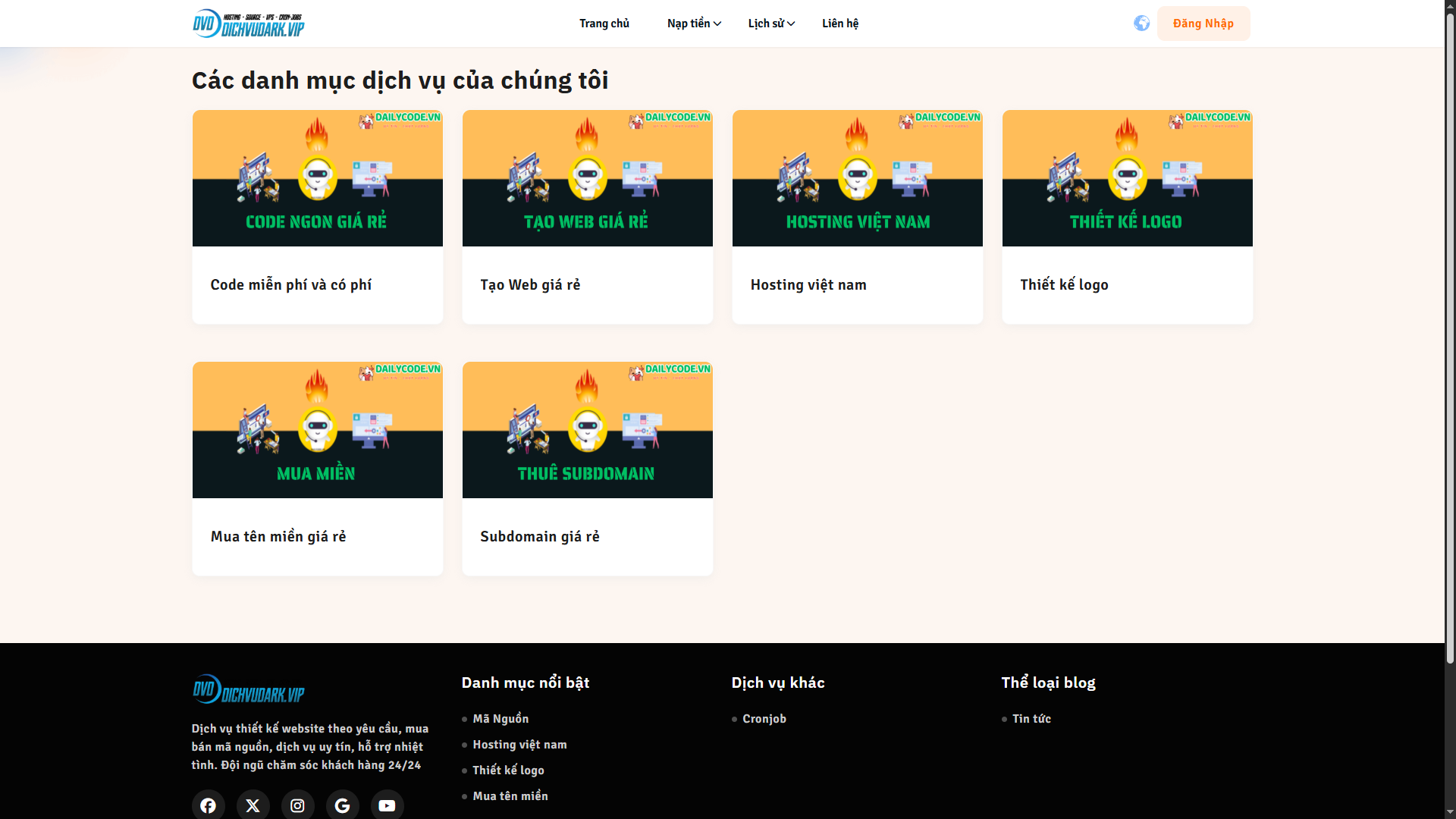Open Liên hệ from the navigation menu
The height and width of the screenshot is (819, 1456).
(x=839, y=24)
